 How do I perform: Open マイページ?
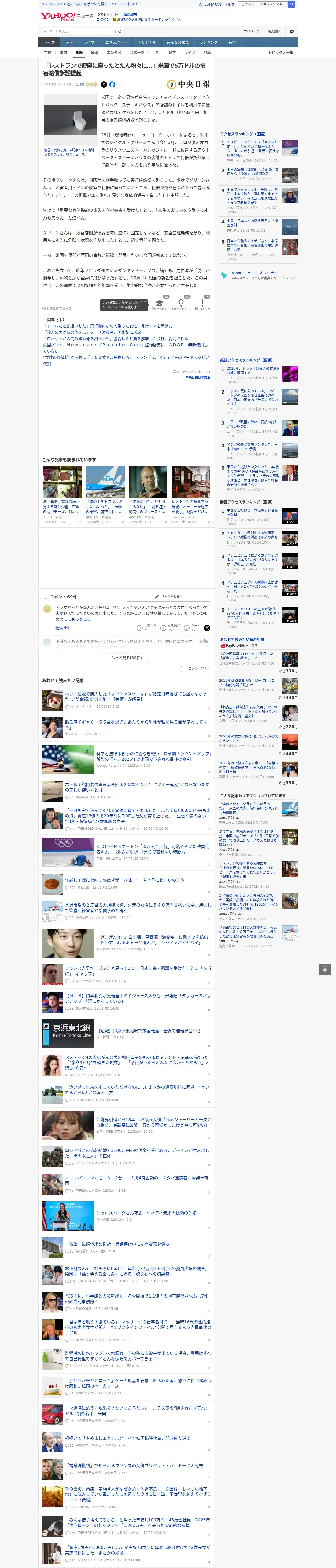(x=251, y=31)
